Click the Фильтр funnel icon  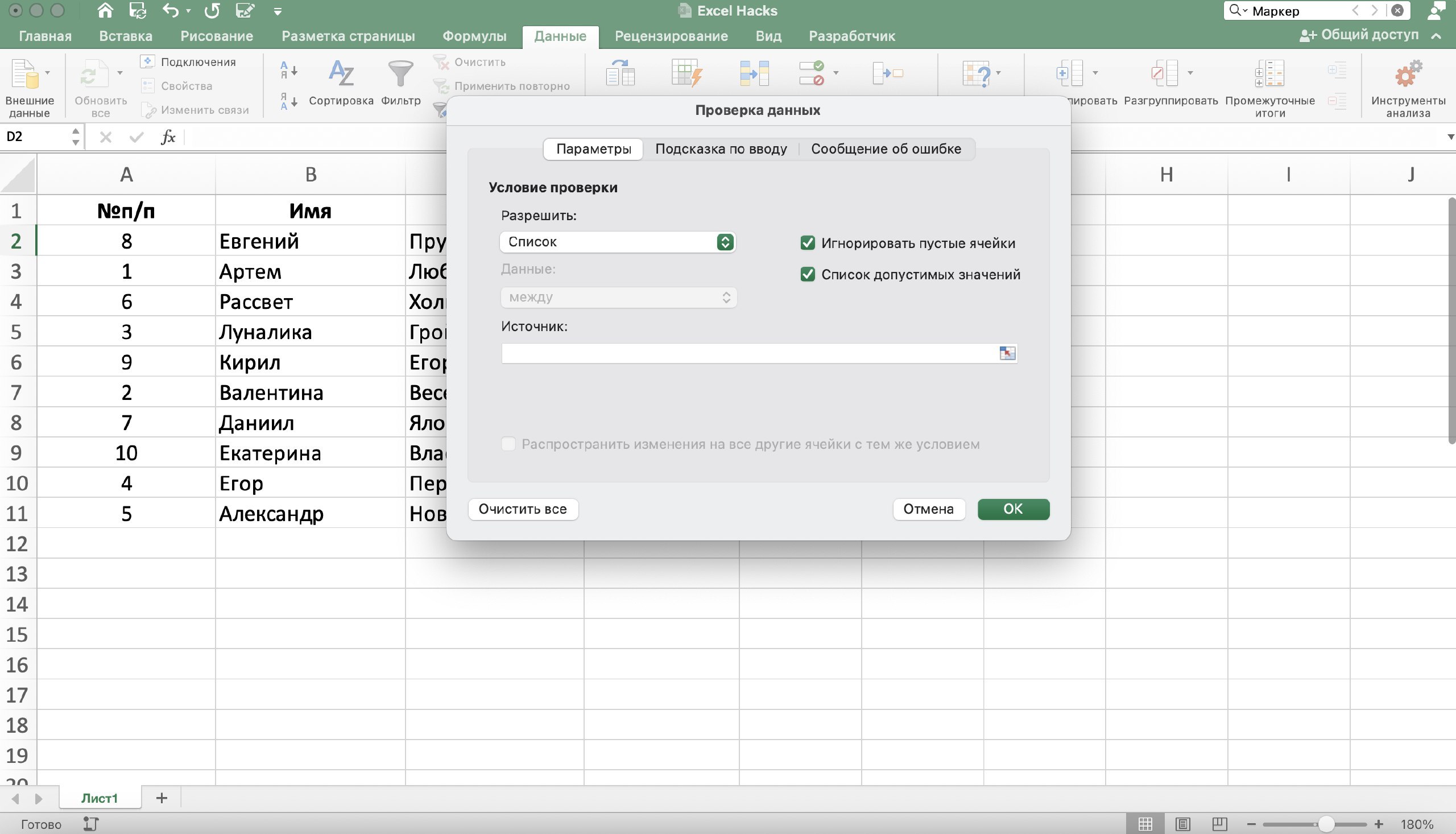[x=400, y=73]
